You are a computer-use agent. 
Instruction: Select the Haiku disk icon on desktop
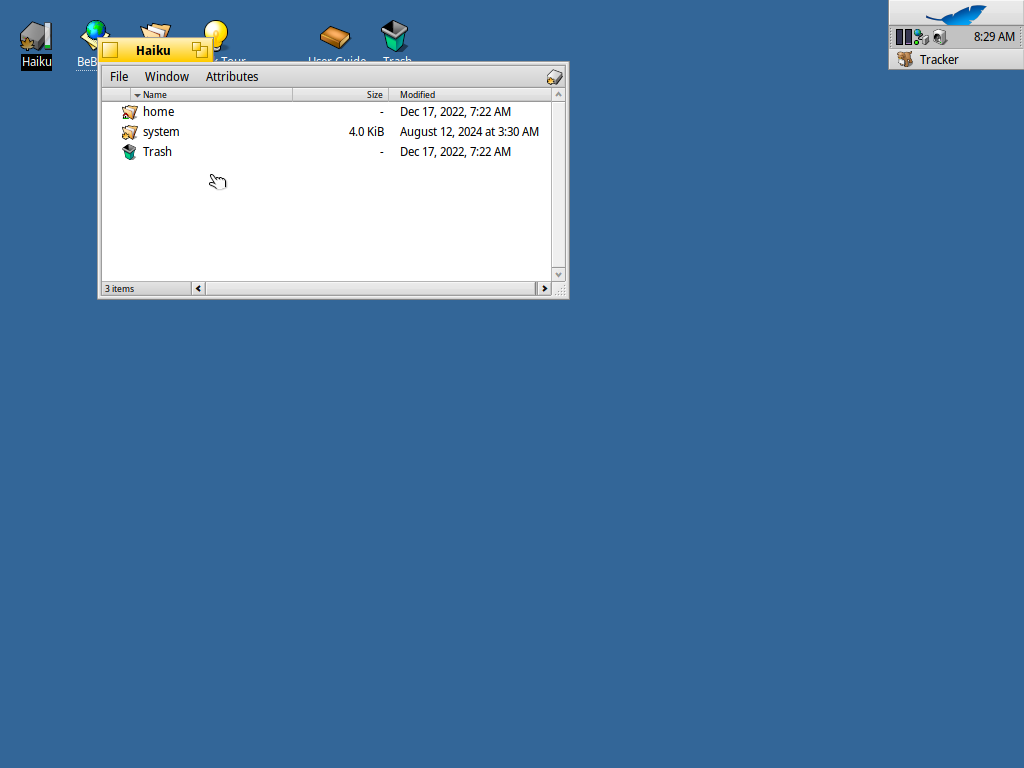(x=35, y=36)
